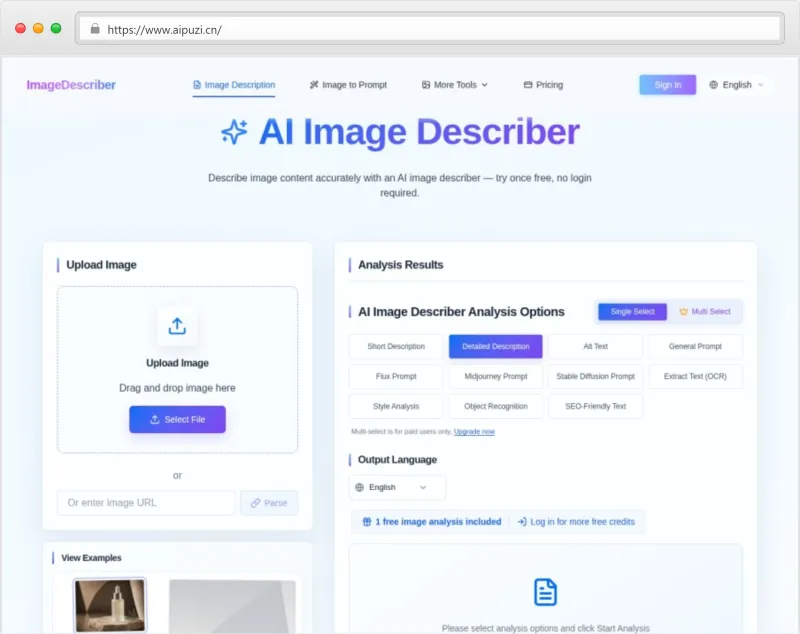Select the perfume bottle example thumbnail

point(110,606)
